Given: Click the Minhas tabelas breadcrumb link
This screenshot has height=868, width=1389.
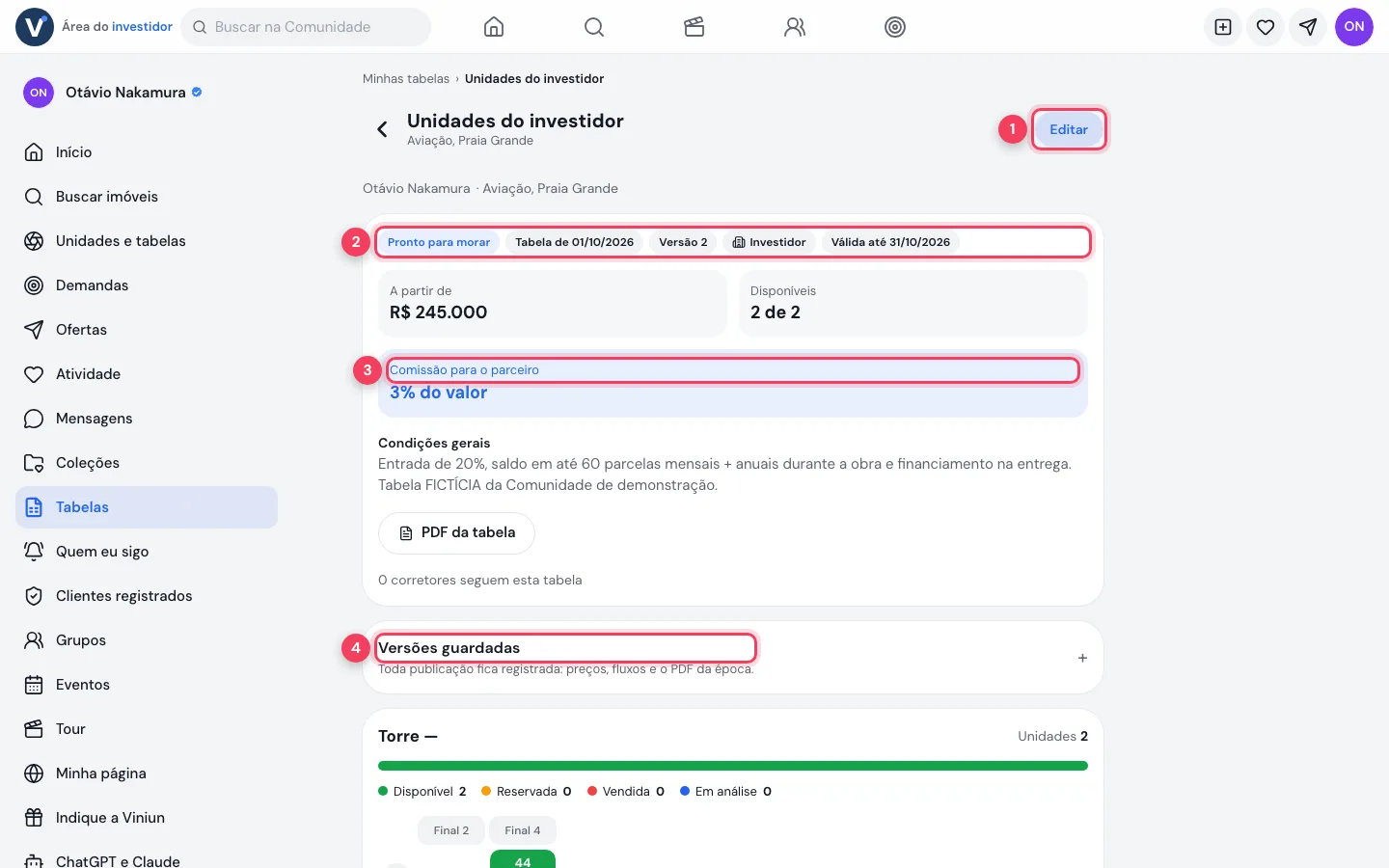Looking at the screenshot, I should point(406,79).
